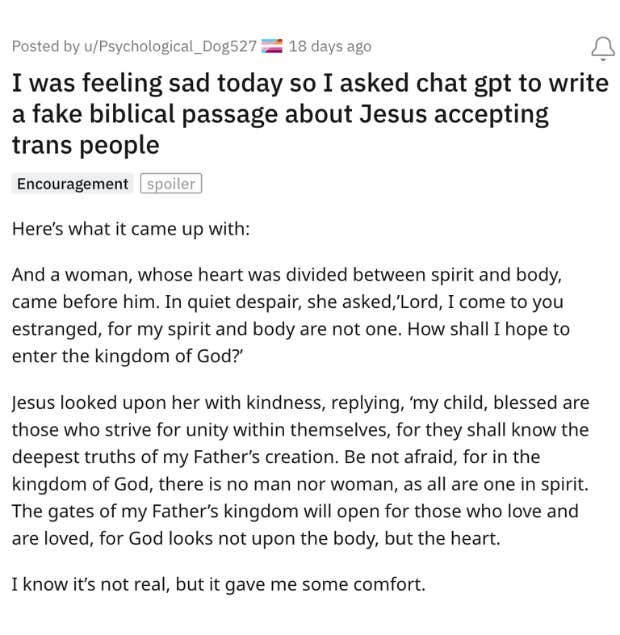Click the '18 days ago' timestamp

pos(329,46)
